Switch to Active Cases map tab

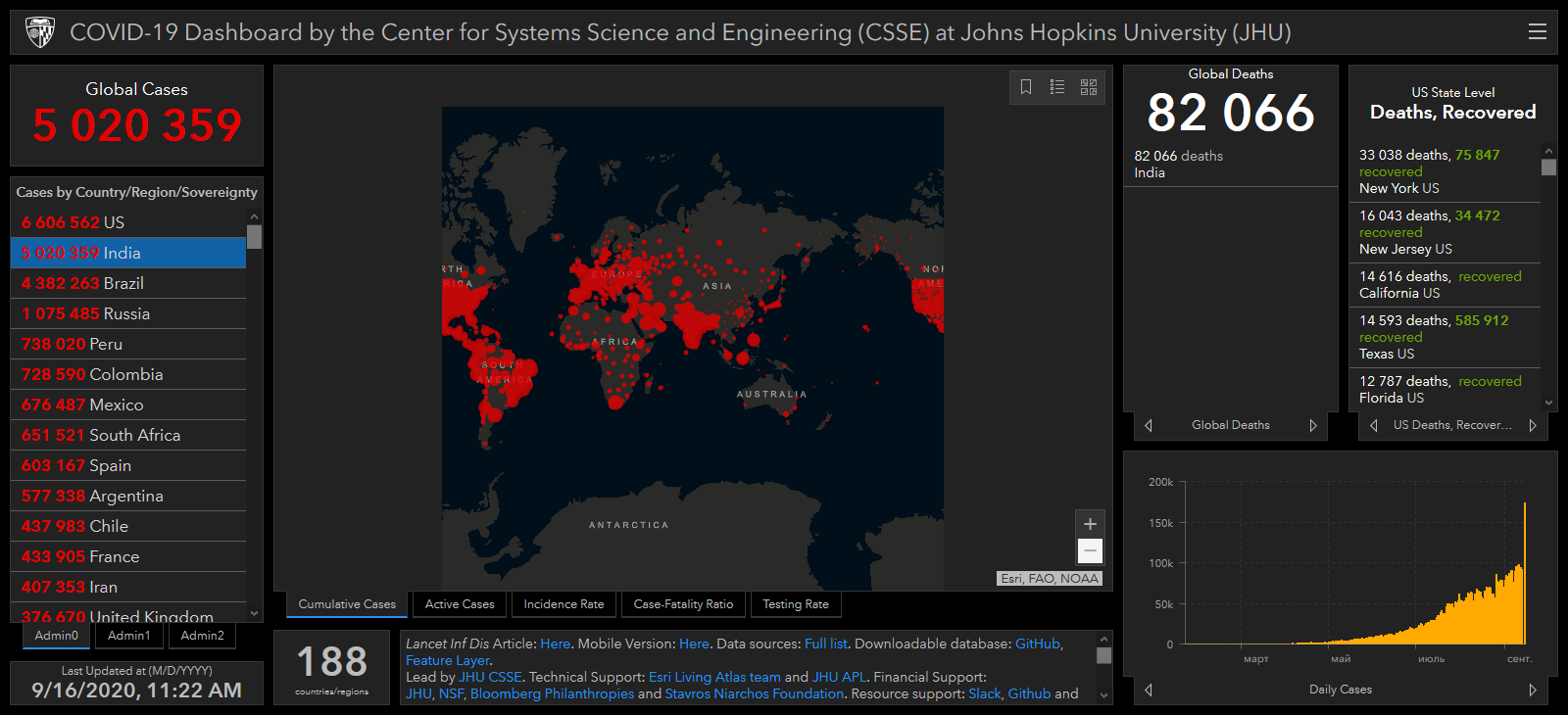click(460, 604)
